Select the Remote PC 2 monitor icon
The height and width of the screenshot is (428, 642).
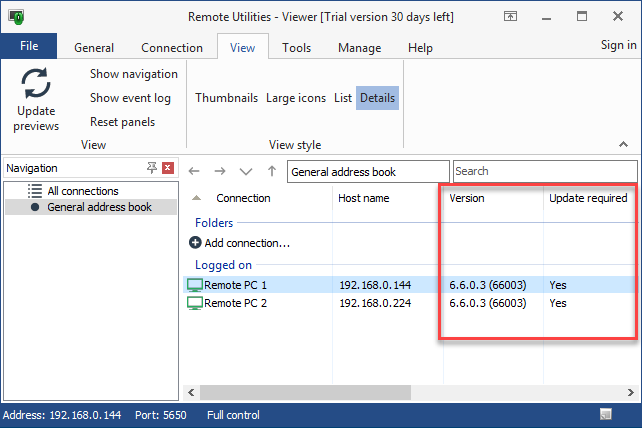coord(195,303)
